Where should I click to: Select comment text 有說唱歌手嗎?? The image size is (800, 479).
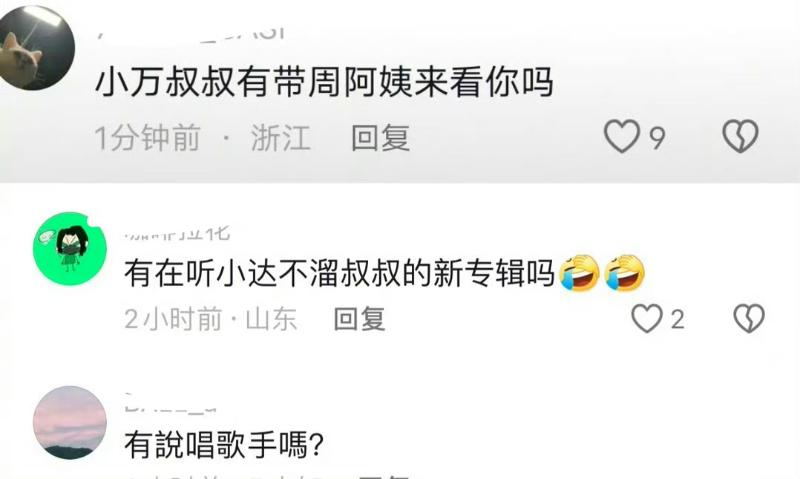click(224, 445)
